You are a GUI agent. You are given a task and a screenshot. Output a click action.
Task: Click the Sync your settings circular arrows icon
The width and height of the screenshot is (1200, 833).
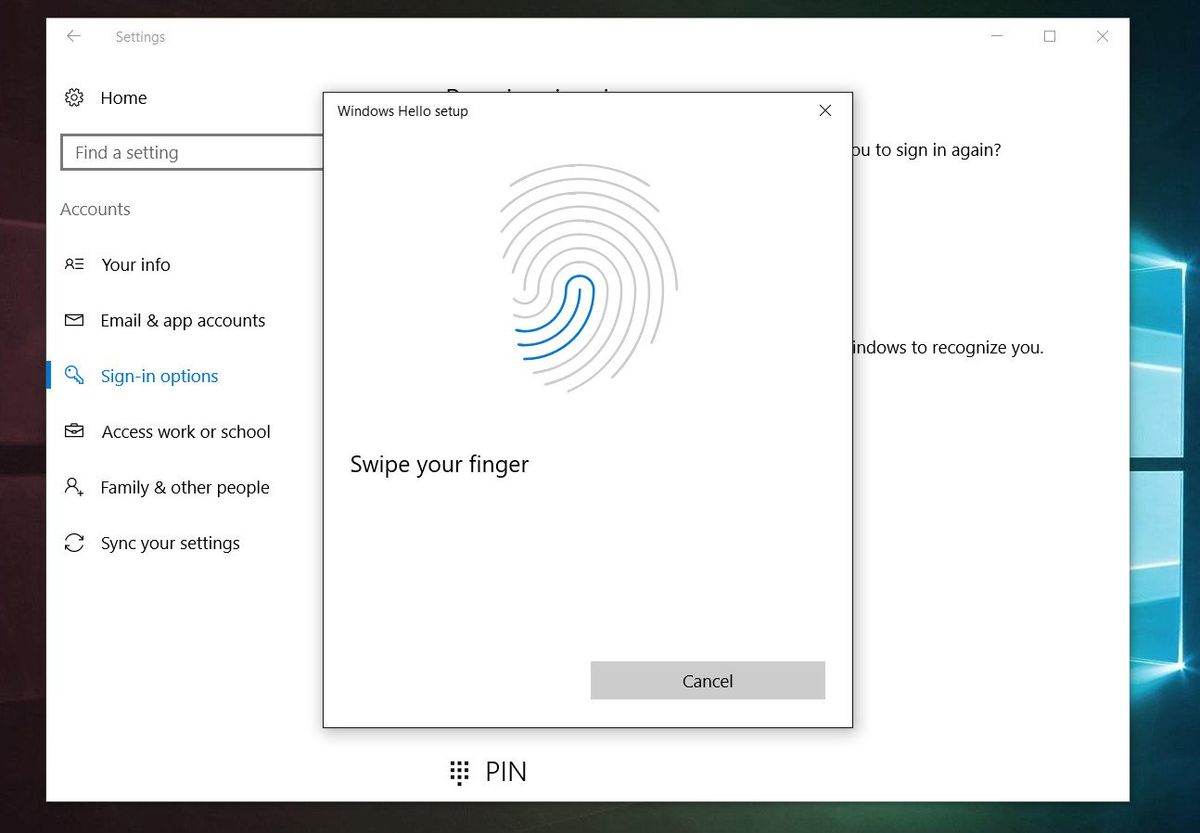tap(73, 542)
